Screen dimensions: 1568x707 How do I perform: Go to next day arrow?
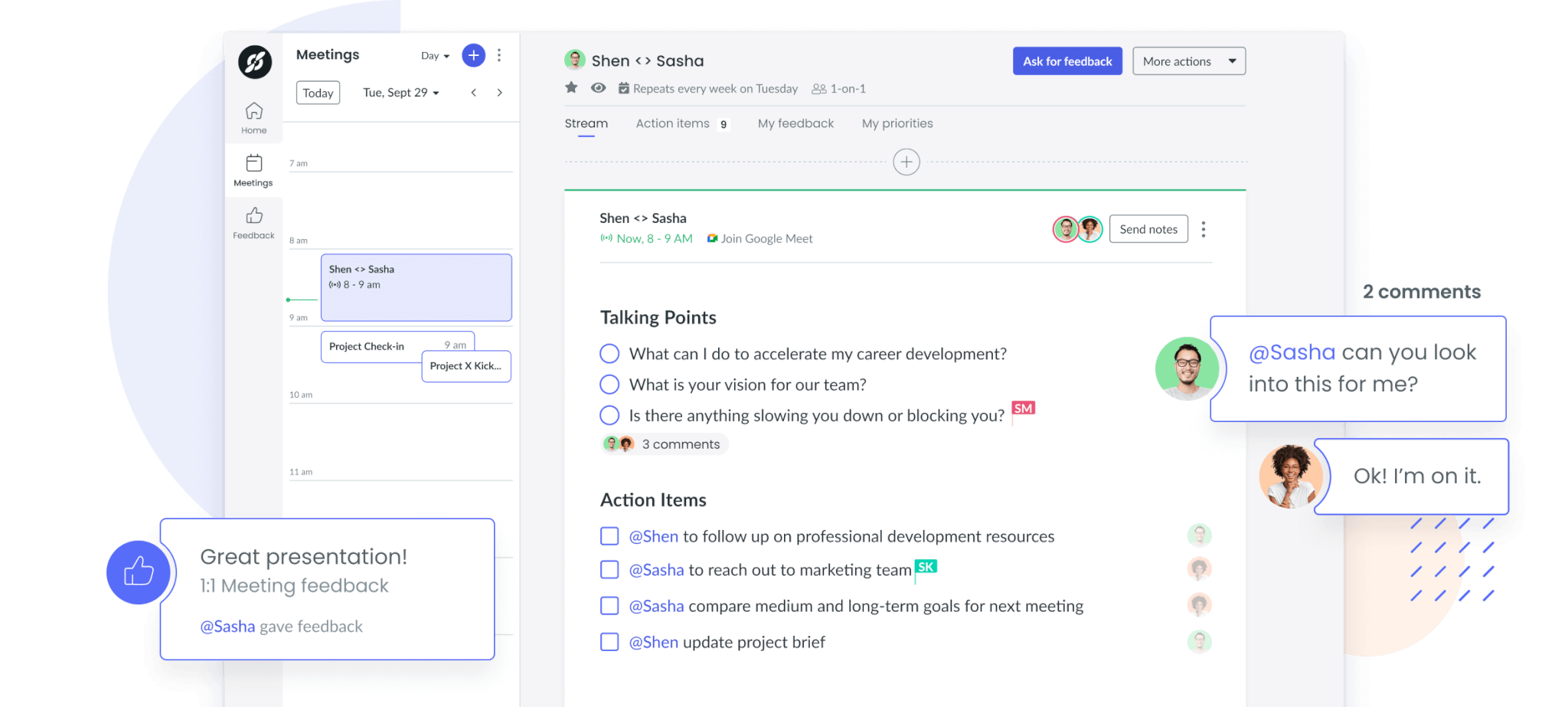500,93
